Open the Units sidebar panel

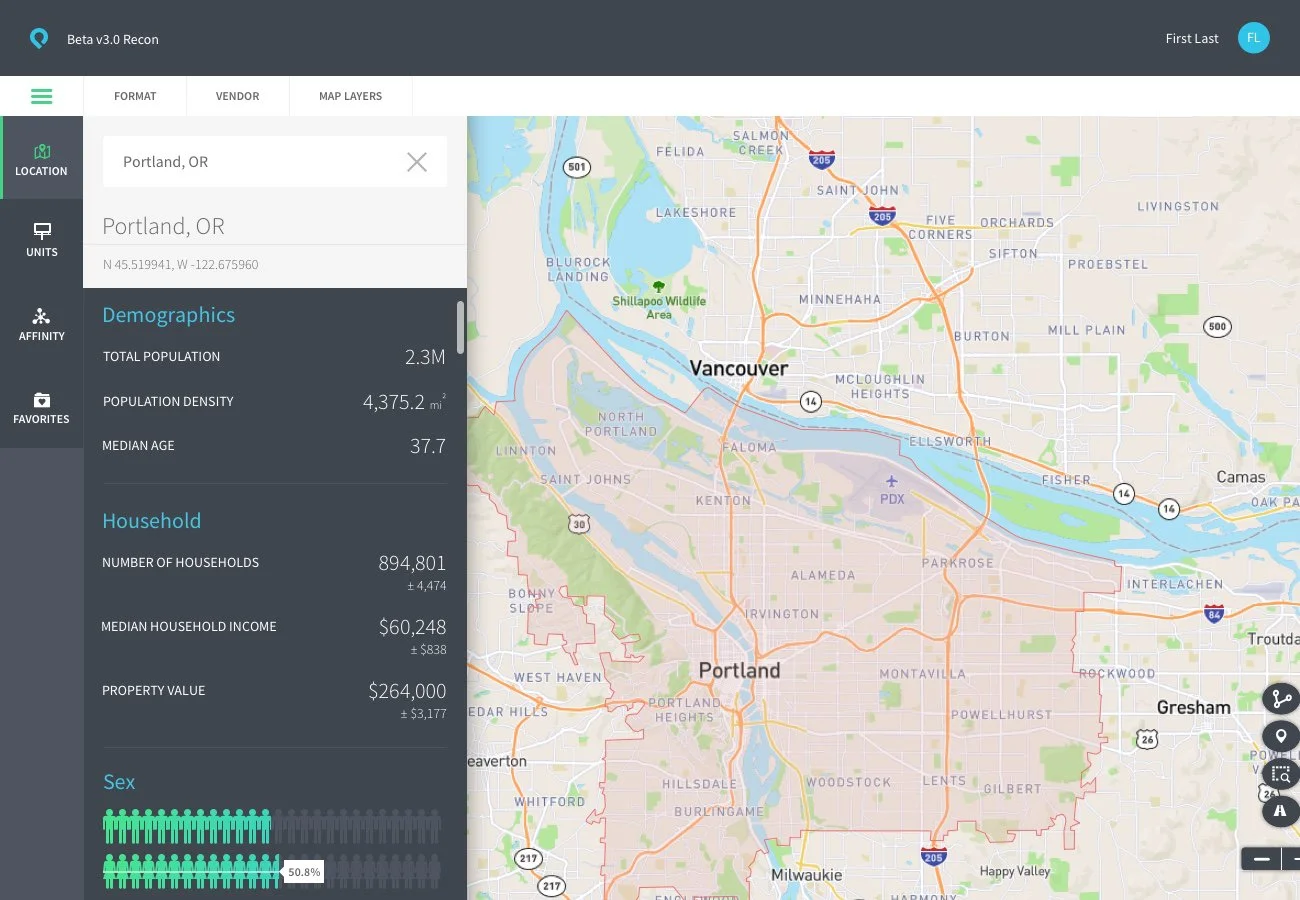41,240
